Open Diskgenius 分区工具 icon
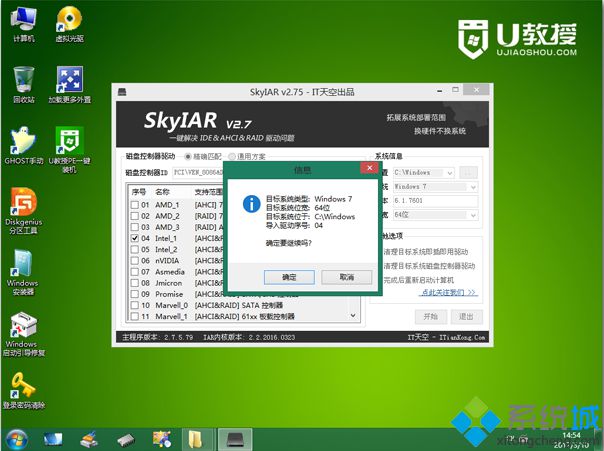 [x=24, y=211]
